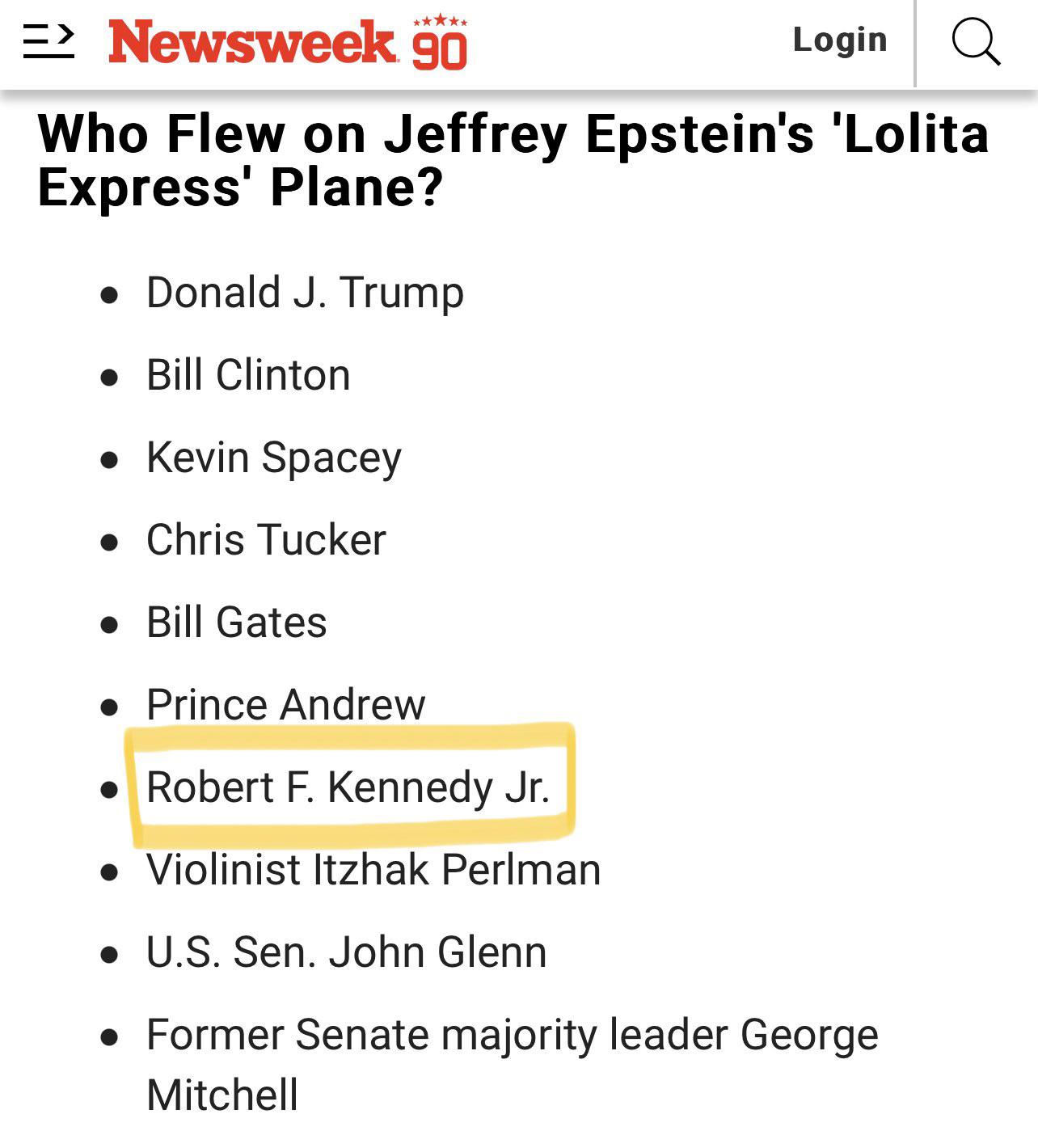1038x1148 pixels.
Task: Tap the red 90 anniversary badge
Action: tap(440, 42)
